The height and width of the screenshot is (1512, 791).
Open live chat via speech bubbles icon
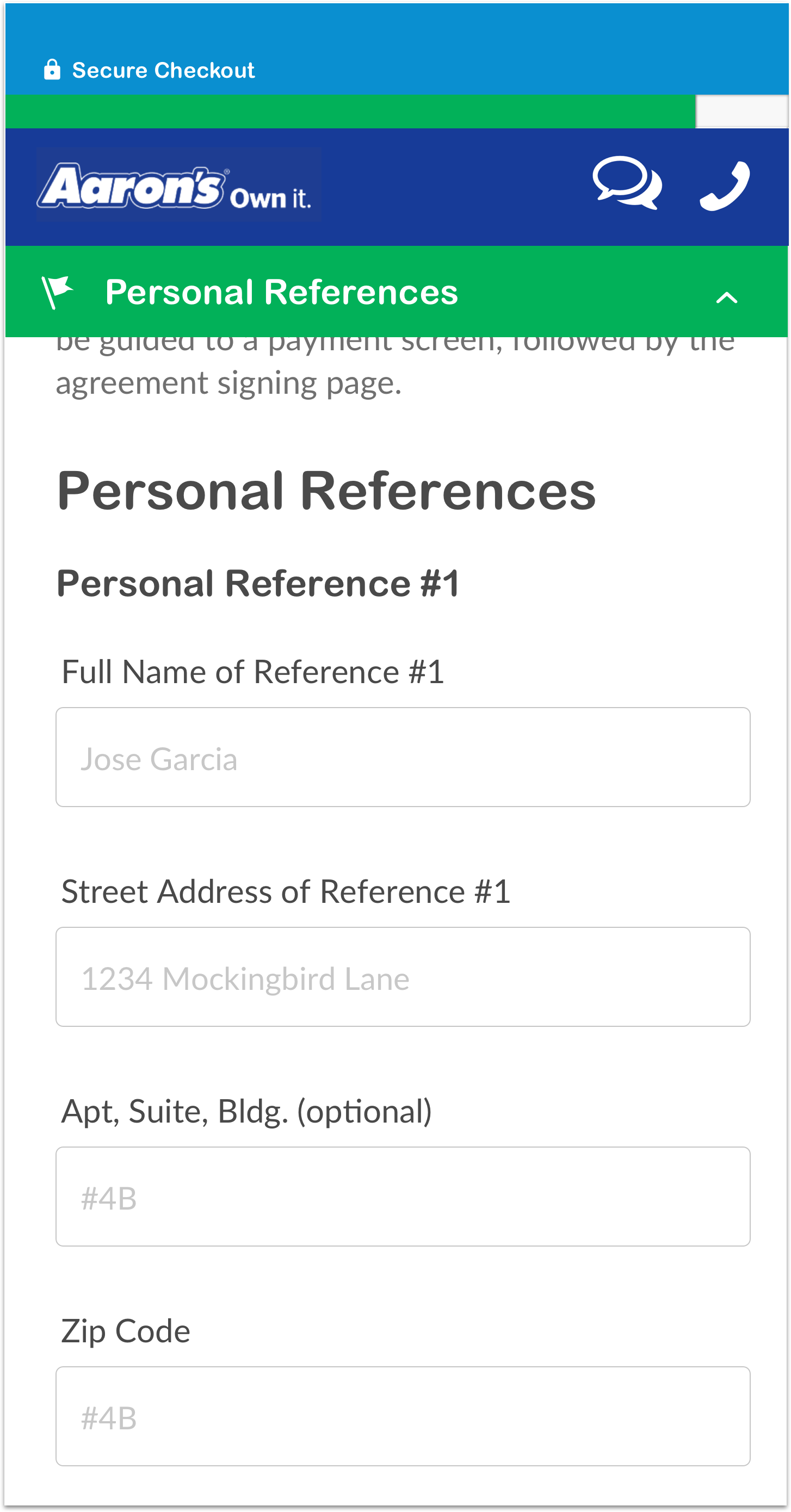point(627,183)
